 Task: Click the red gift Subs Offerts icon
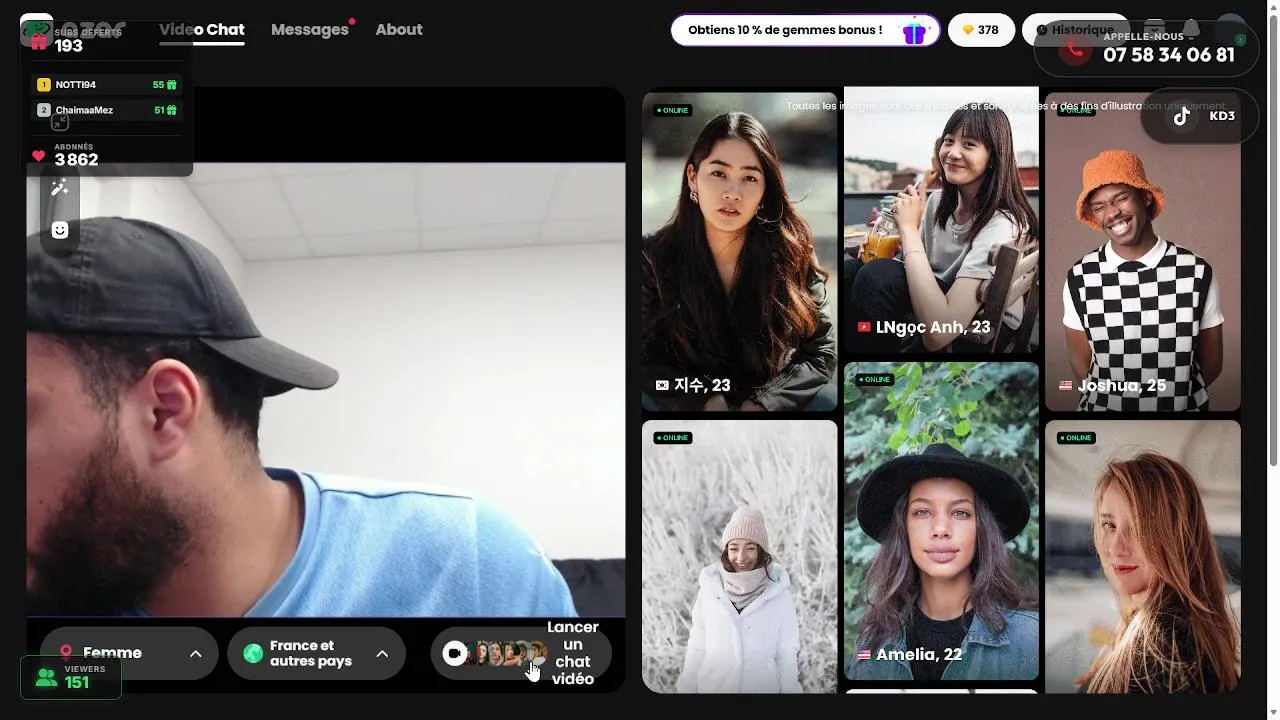coord(39,41)
